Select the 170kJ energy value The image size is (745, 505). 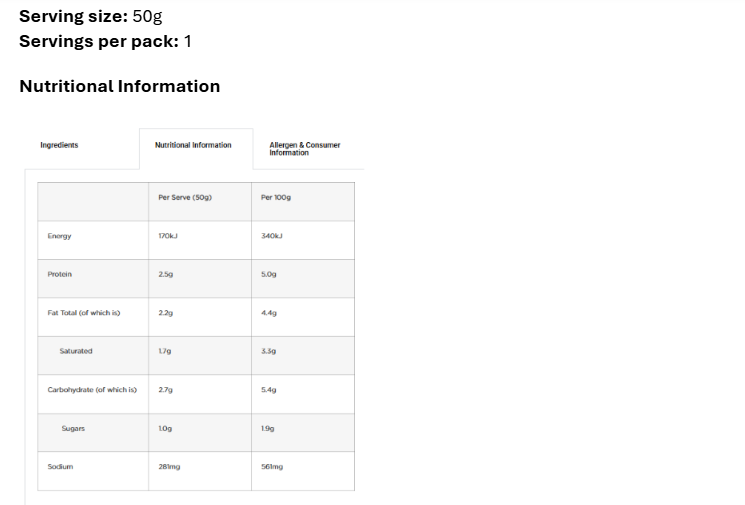tap(168, 236)
